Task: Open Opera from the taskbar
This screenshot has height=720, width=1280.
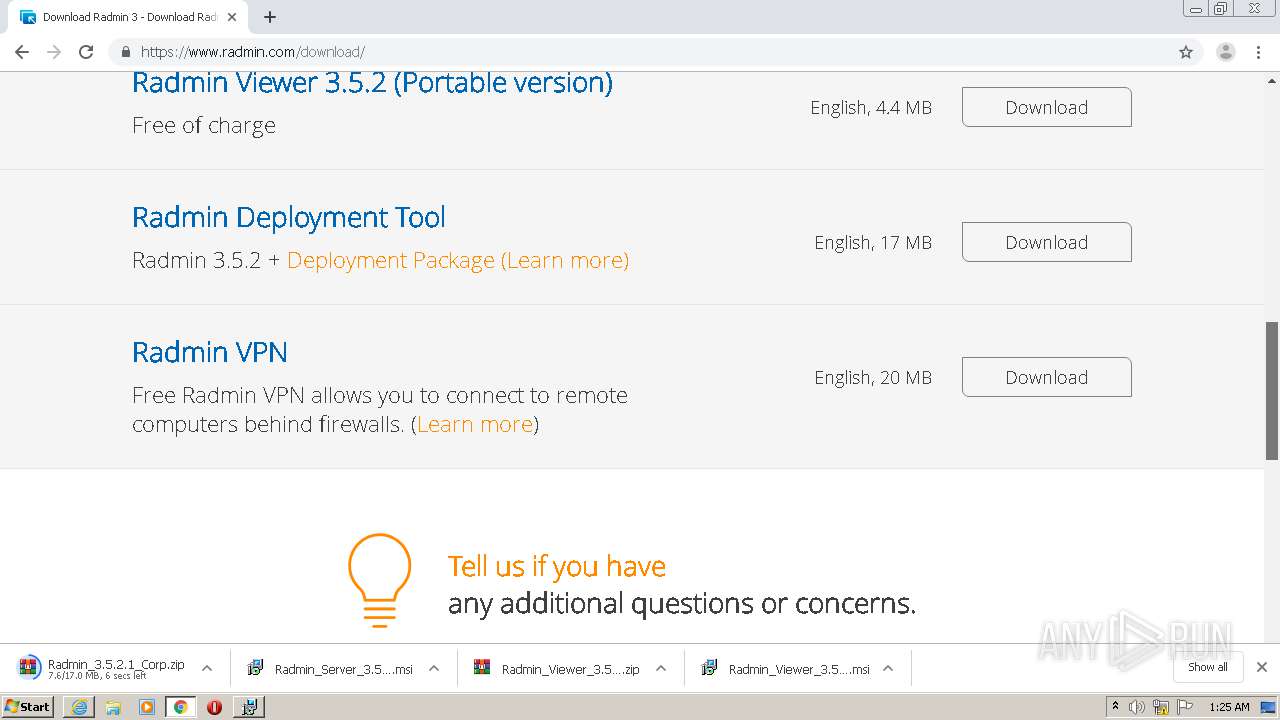Action: [214, 707]
